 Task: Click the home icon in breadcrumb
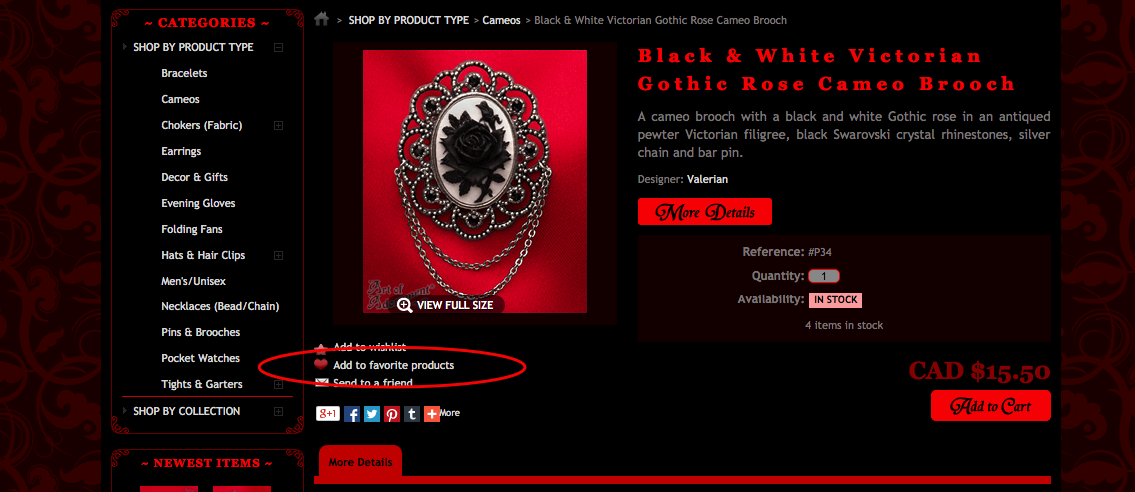(322, 20)
